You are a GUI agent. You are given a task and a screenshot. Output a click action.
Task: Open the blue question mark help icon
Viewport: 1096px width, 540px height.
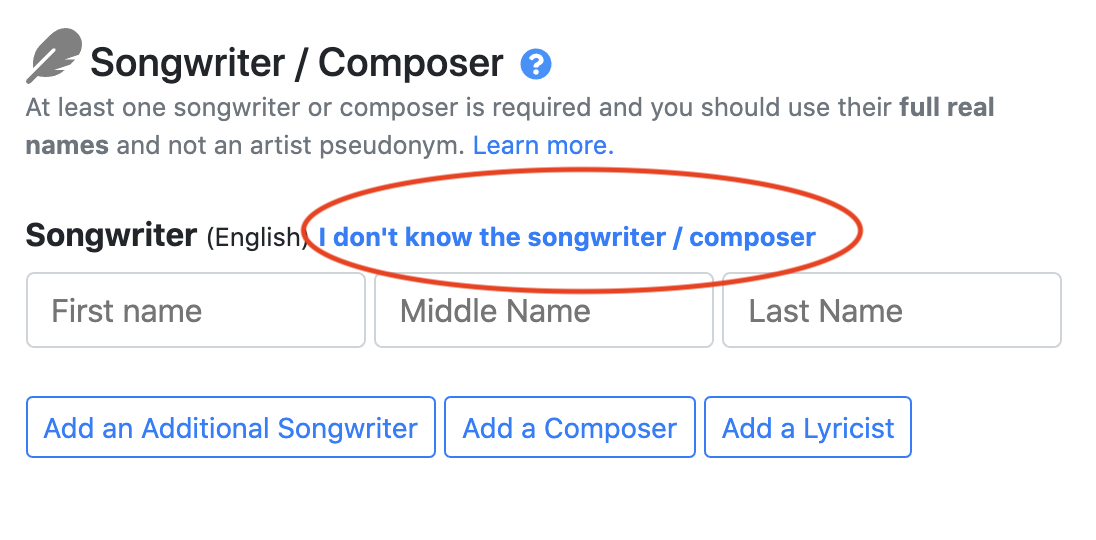(536, 64)
